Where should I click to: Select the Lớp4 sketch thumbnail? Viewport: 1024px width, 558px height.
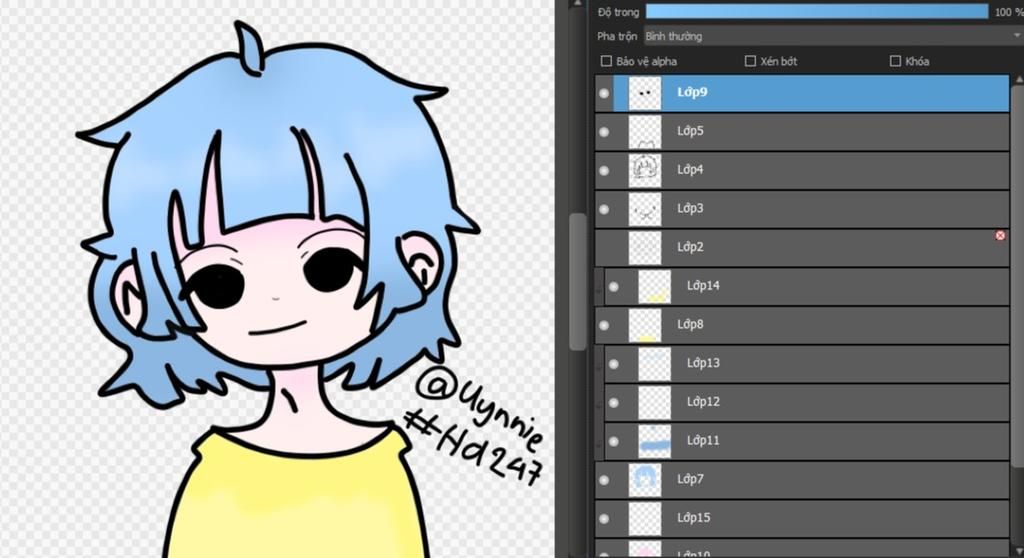[x=645, y=170]
